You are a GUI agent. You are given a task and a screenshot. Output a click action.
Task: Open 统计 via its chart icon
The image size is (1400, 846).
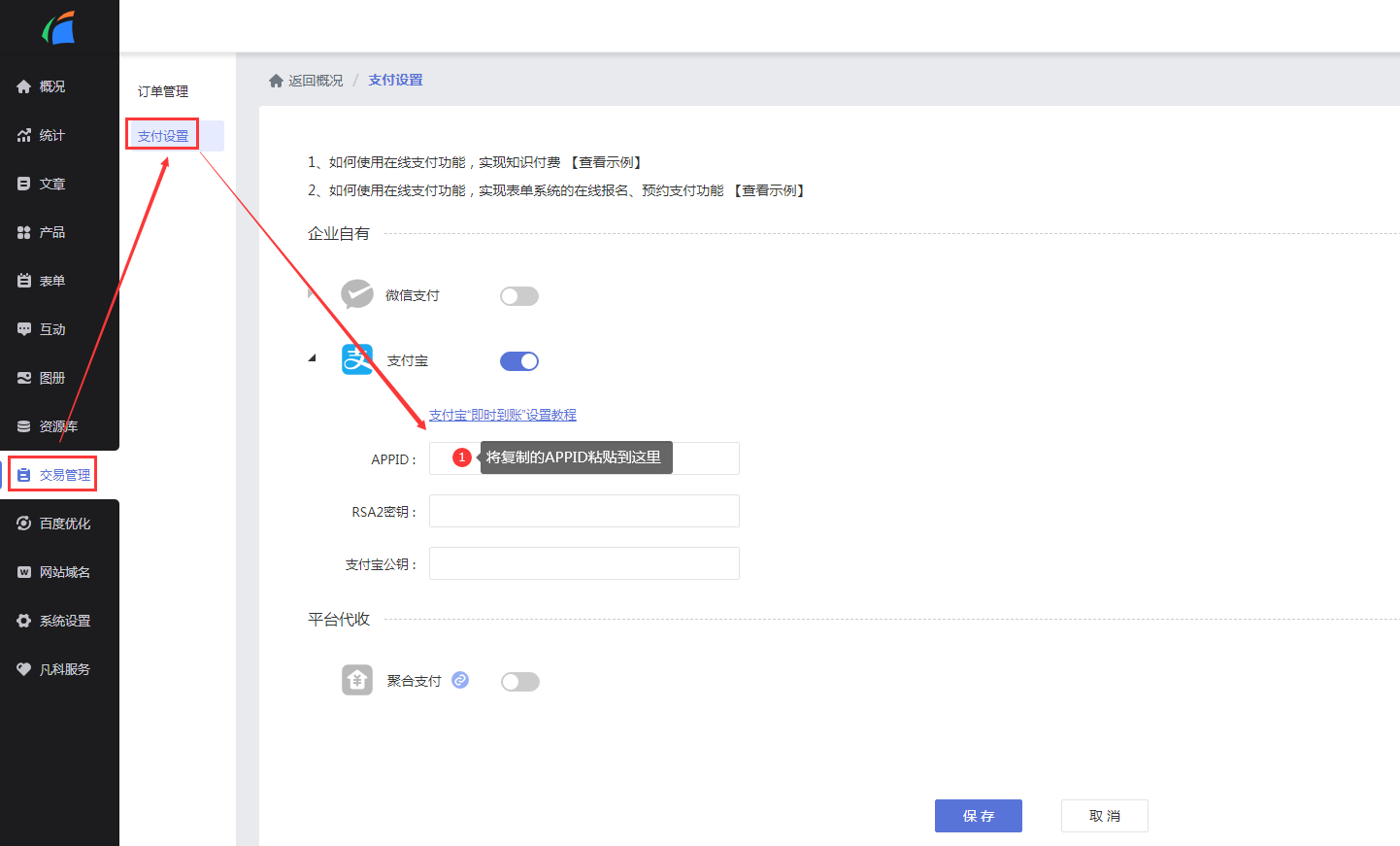click(x=24, y=135)
